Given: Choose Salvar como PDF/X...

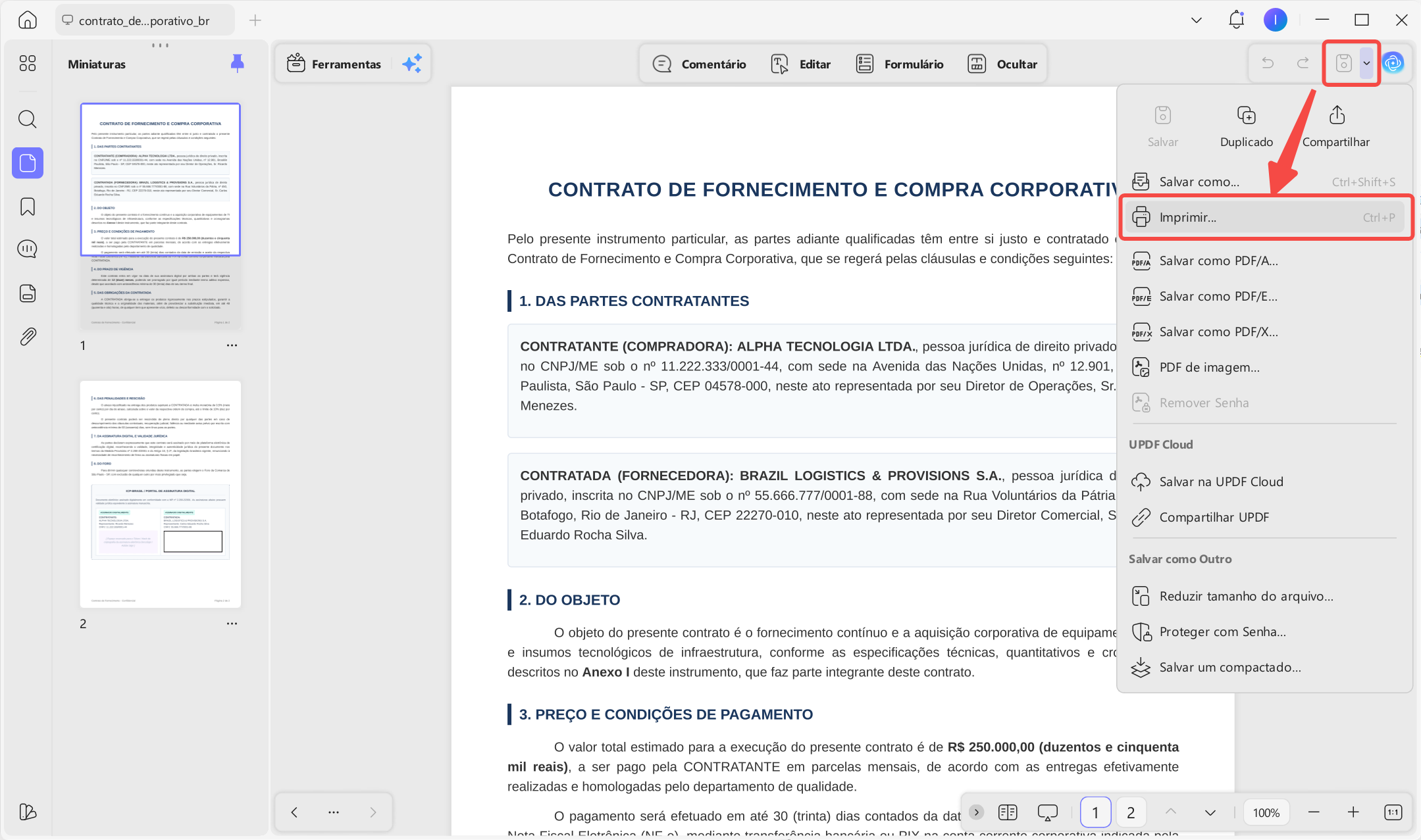Looking at the screenshot, I should pos(1264,332).
